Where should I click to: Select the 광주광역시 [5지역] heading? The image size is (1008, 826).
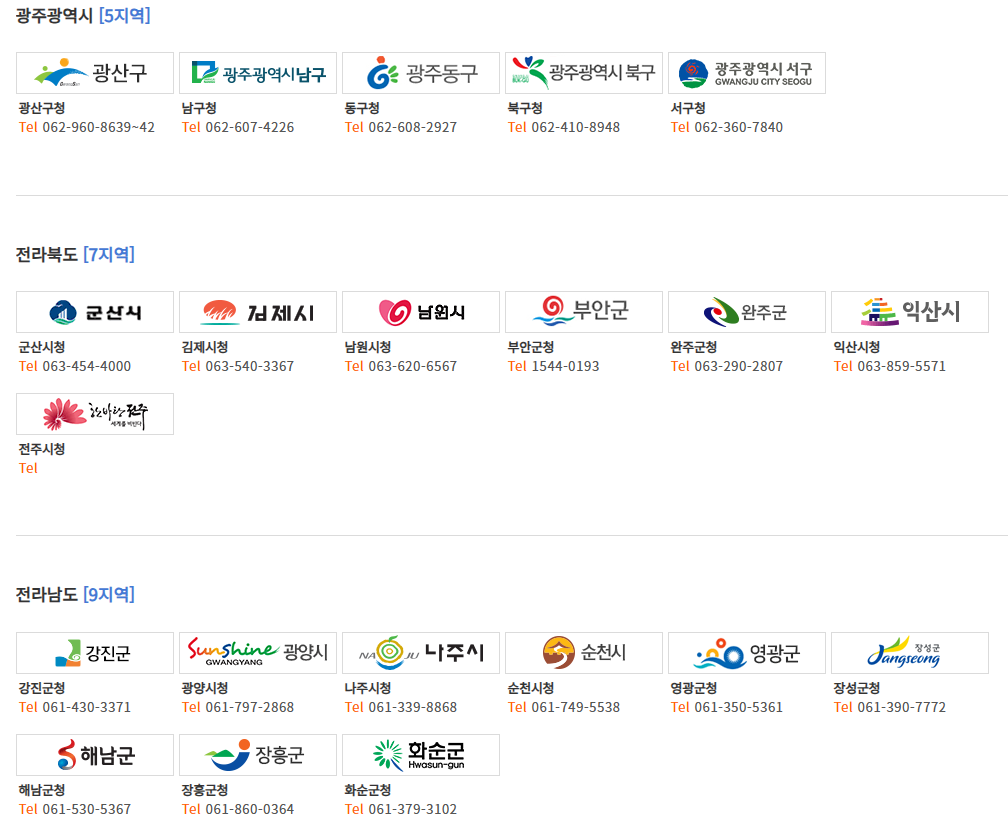[x=83, y=15]
